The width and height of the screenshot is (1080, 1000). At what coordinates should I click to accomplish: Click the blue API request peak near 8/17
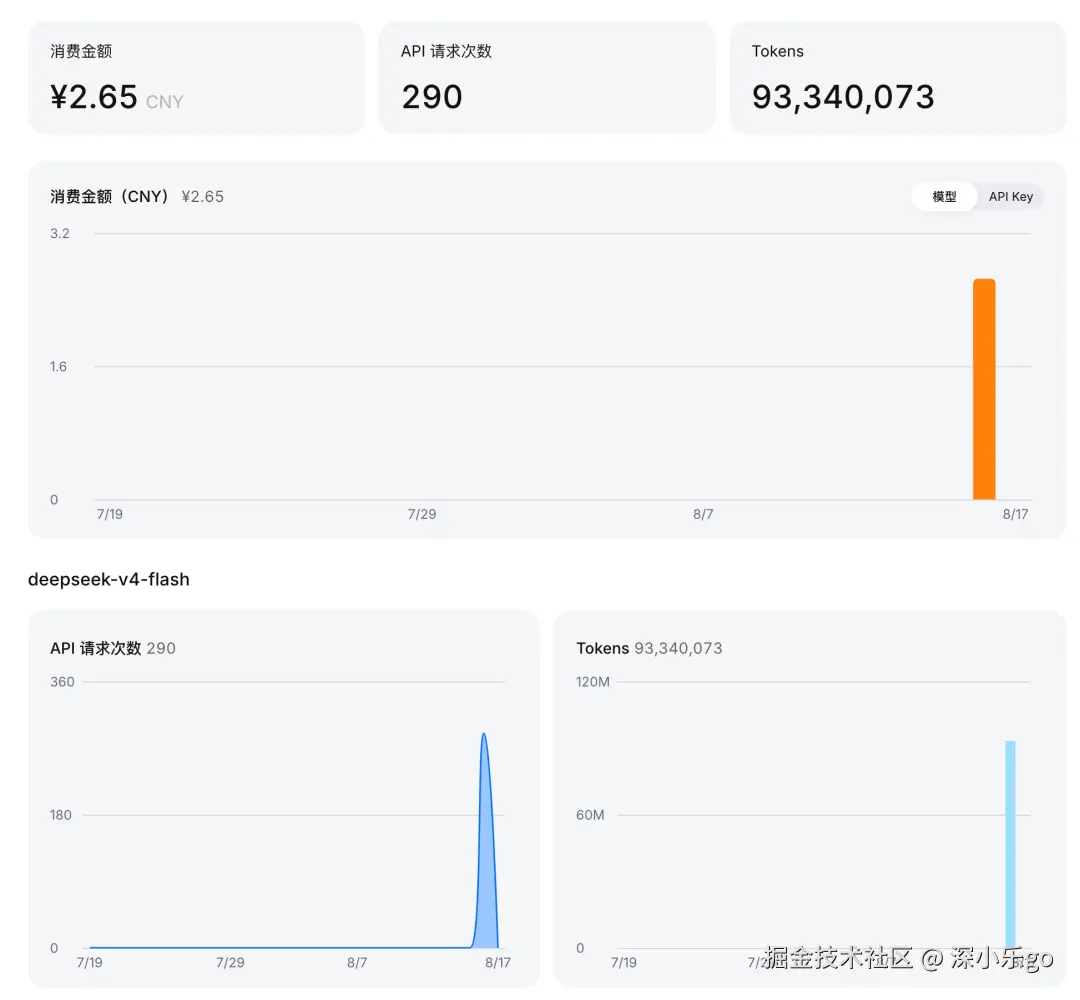click(485, 840)
